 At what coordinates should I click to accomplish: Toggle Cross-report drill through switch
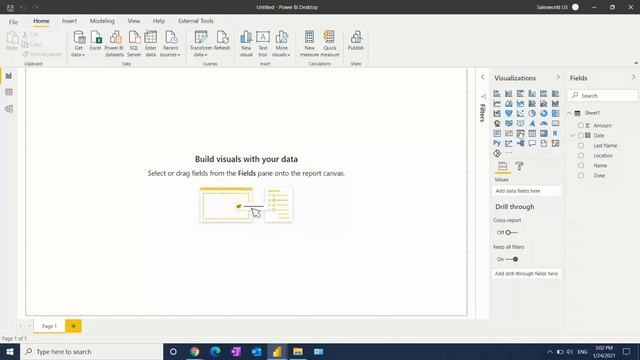pyautogui.click(x=511, y=232)
